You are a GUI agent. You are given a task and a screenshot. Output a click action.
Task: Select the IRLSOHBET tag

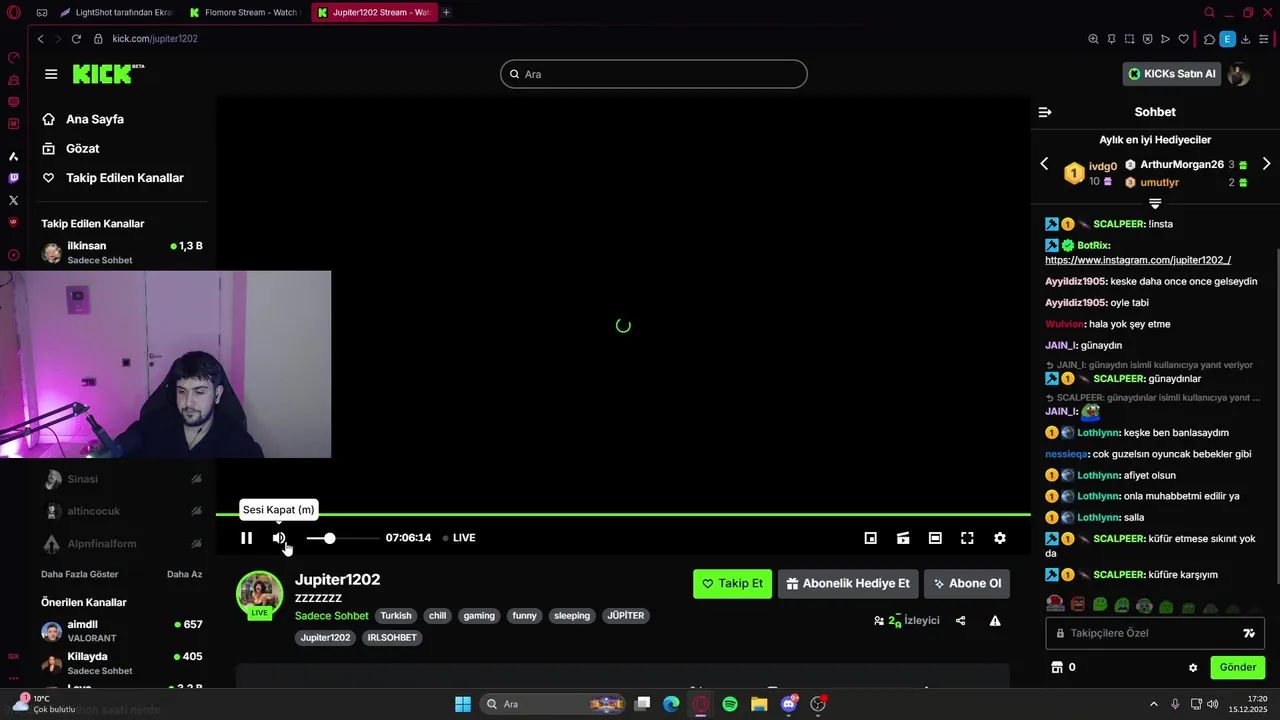click(392, 637)
